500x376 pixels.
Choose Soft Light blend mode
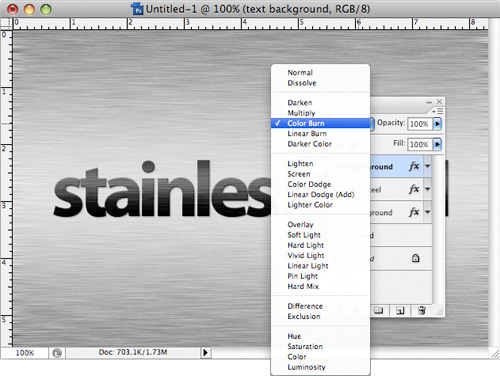(320, 235)
